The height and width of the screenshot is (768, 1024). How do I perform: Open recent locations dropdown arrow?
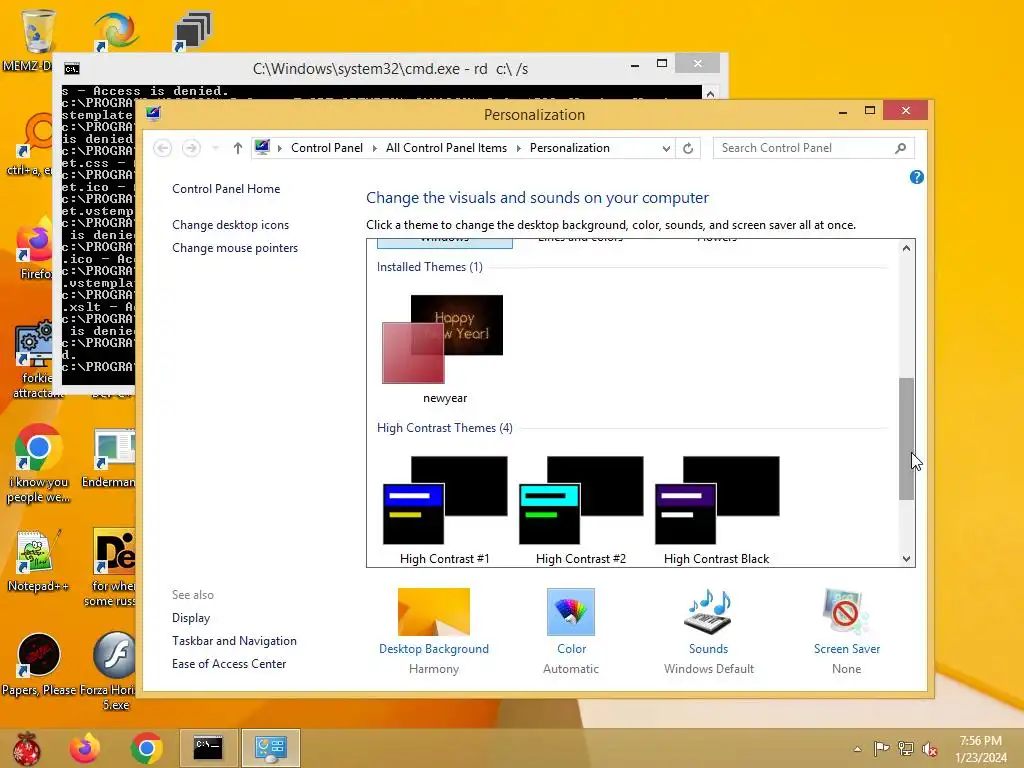(216, 148)
